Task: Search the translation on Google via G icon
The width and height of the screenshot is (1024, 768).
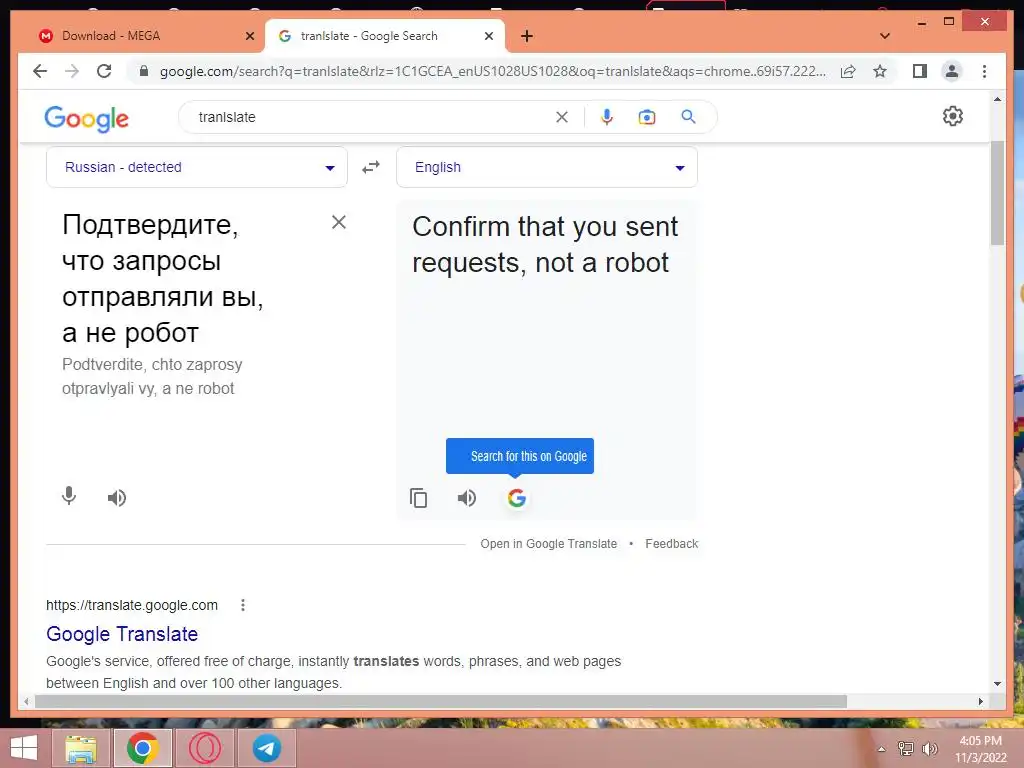Action: click(x=516, y=498)
